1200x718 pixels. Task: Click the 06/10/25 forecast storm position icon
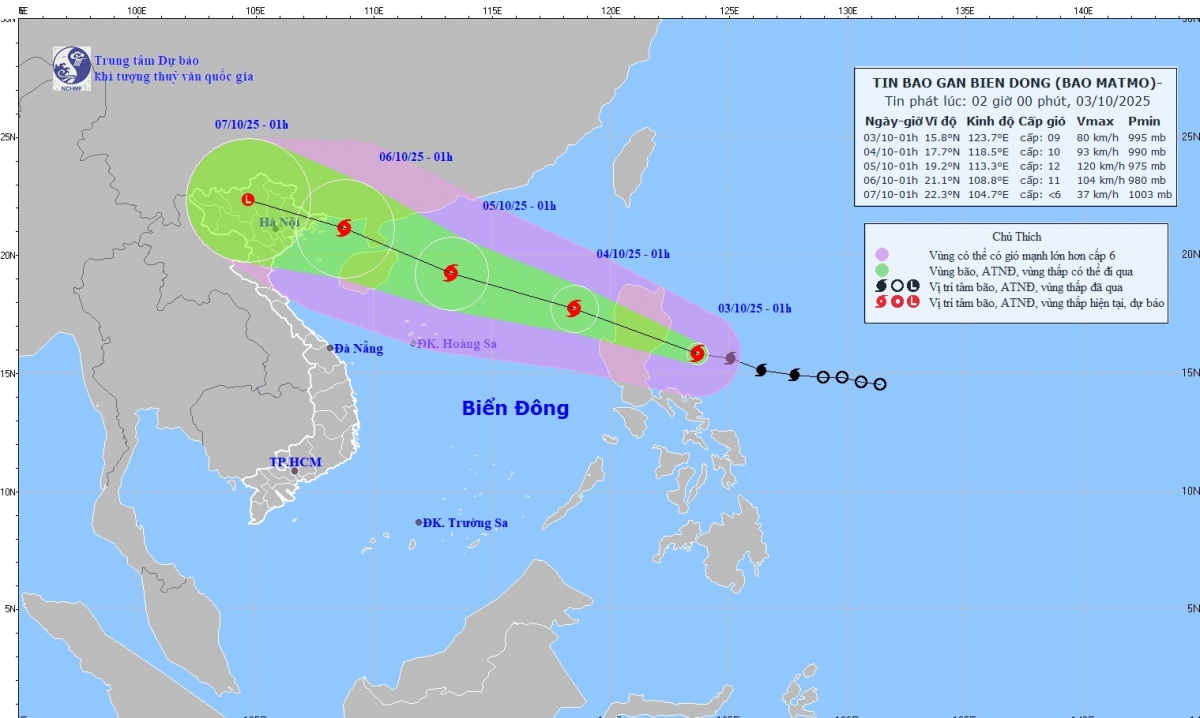(344, 228)
